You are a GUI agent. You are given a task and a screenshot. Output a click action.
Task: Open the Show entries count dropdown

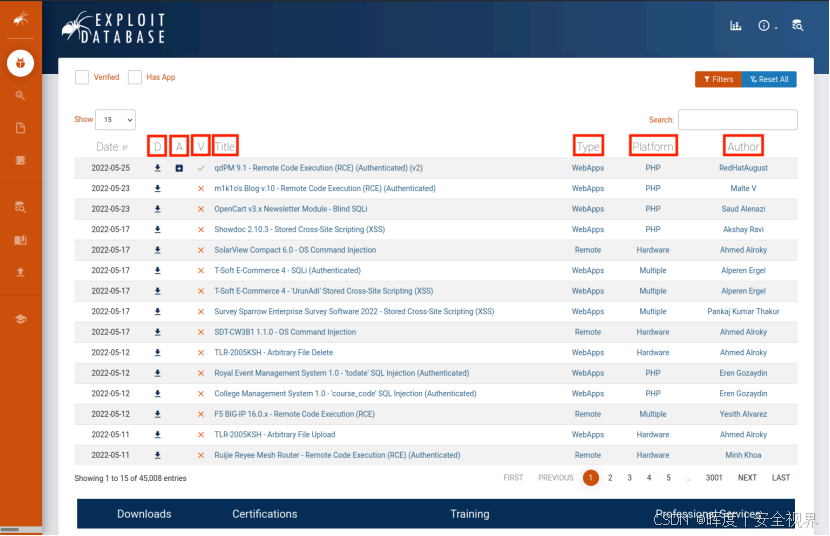(x=115, y=120)
